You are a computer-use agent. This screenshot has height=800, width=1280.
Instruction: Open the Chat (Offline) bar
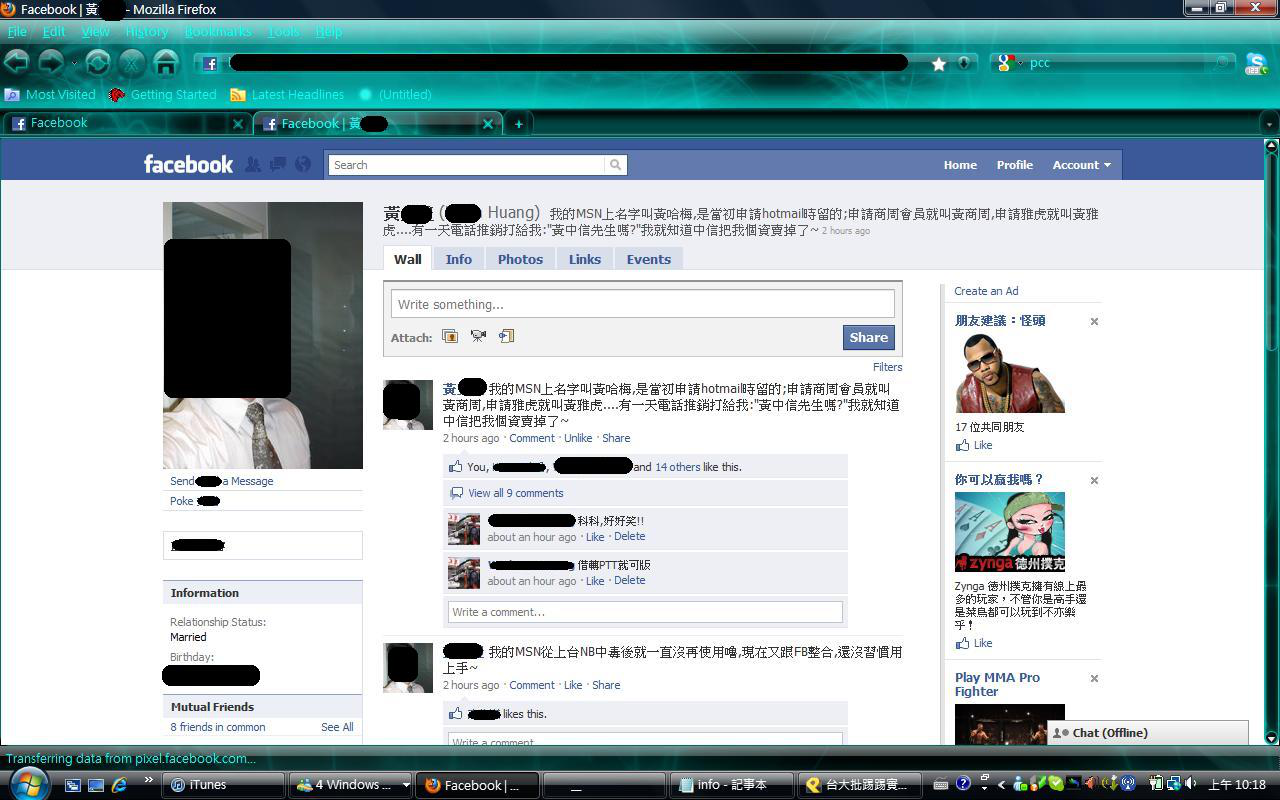click(1147, 733)
